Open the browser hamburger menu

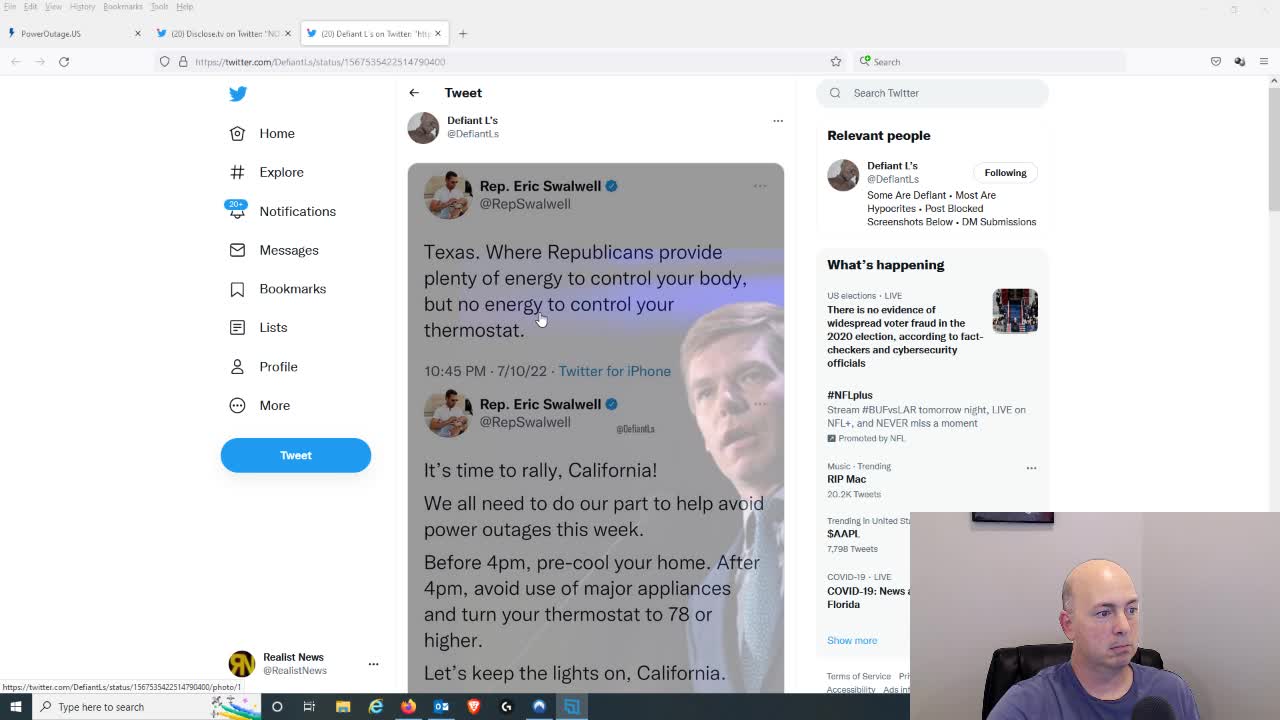(1264, 62)
